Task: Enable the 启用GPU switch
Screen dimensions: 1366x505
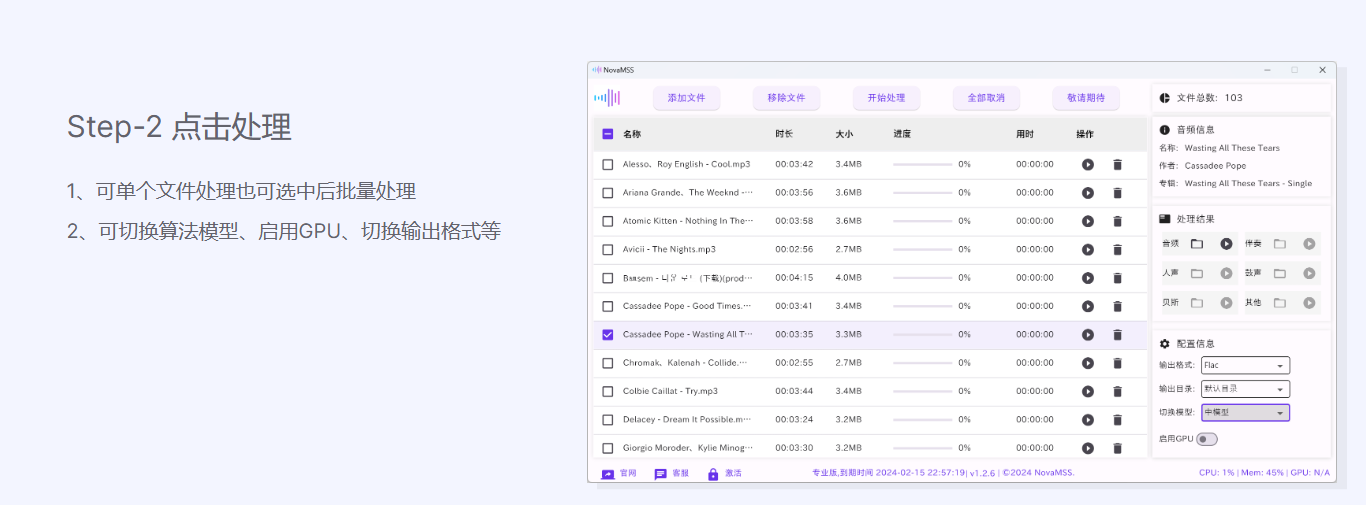Action: click(x=1207, y=439)
